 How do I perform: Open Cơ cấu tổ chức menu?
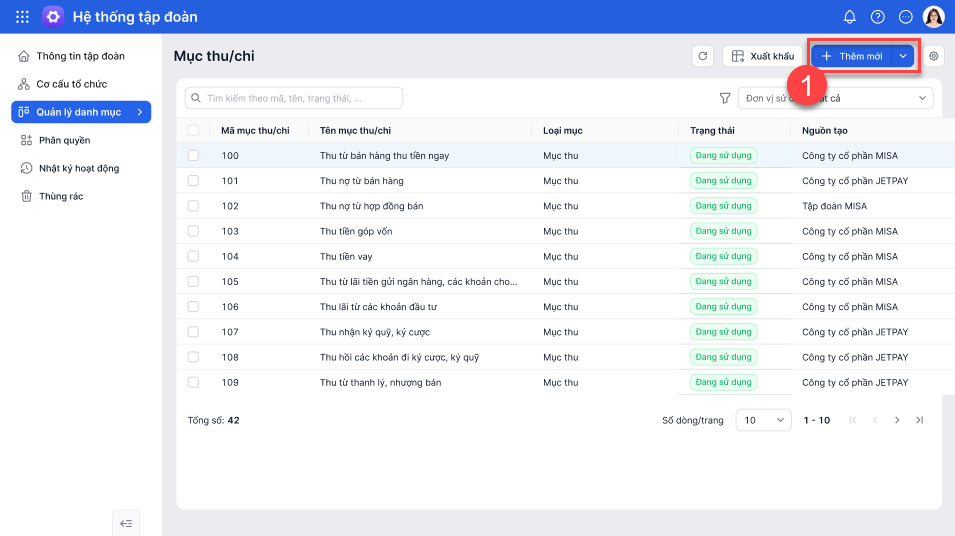(81, 84)
